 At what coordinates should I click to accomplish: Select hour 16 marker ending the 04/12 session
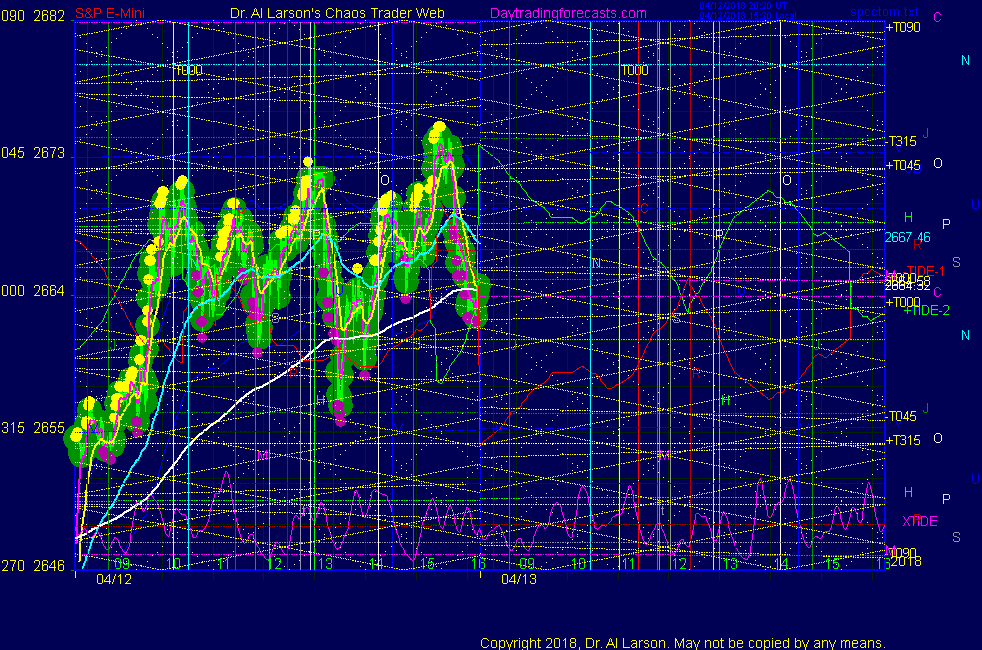[478, 564]
